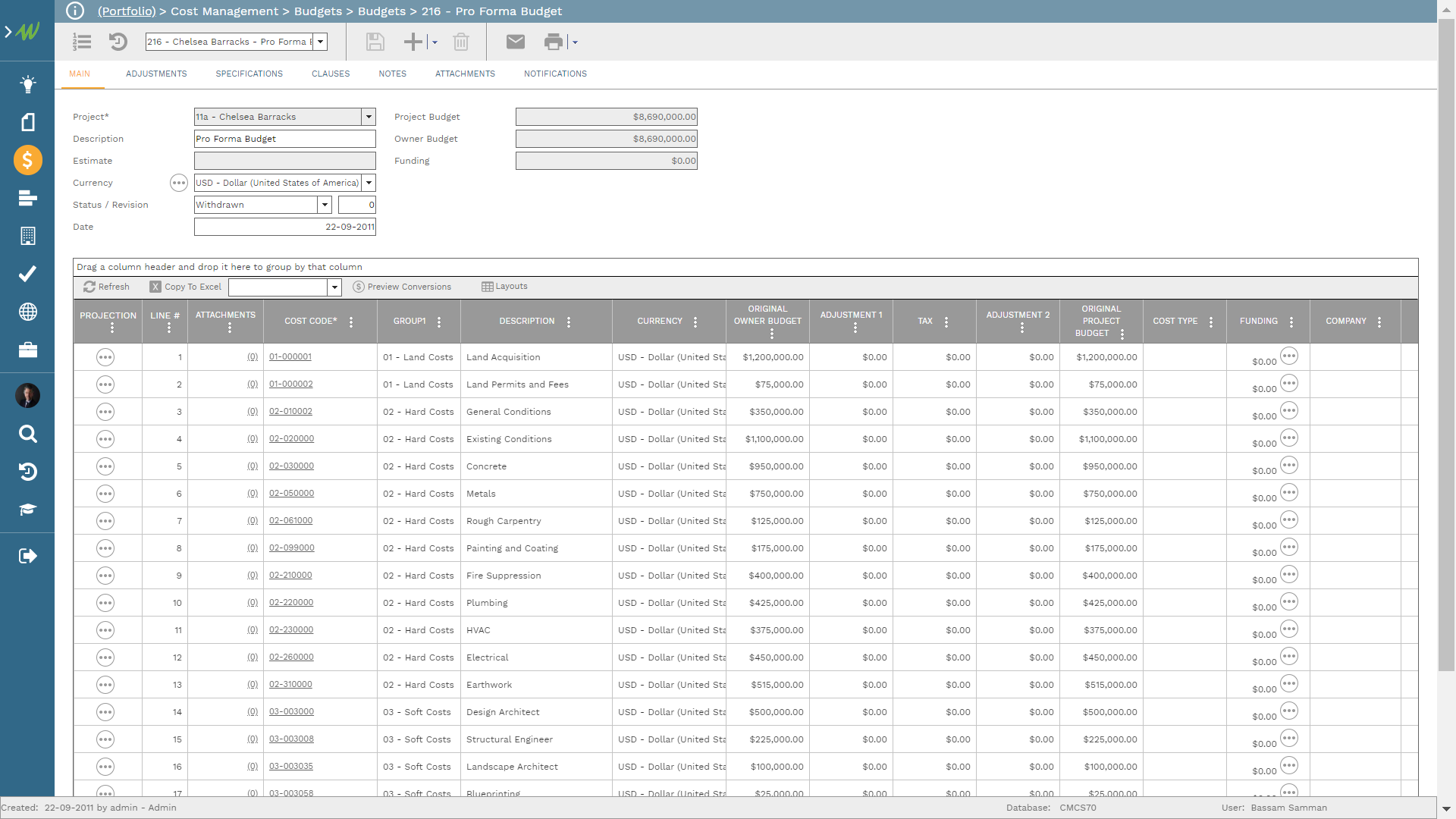Screen dimensions: 1456x819
Task: Click the Preview Conversions button
Action: [403, 286]
